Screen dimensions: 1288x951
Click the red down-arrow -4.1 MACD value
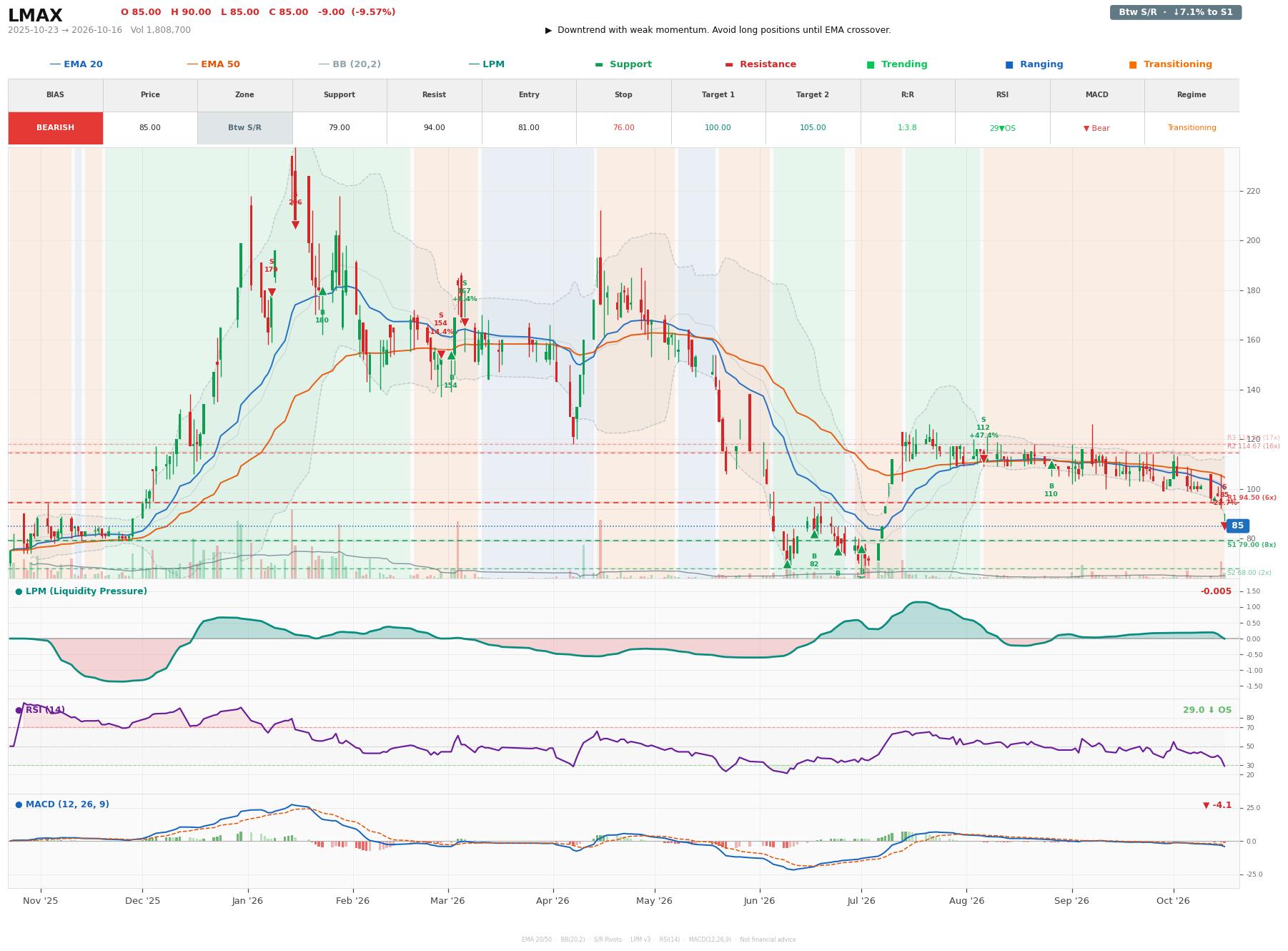(x=1217, y=805)
